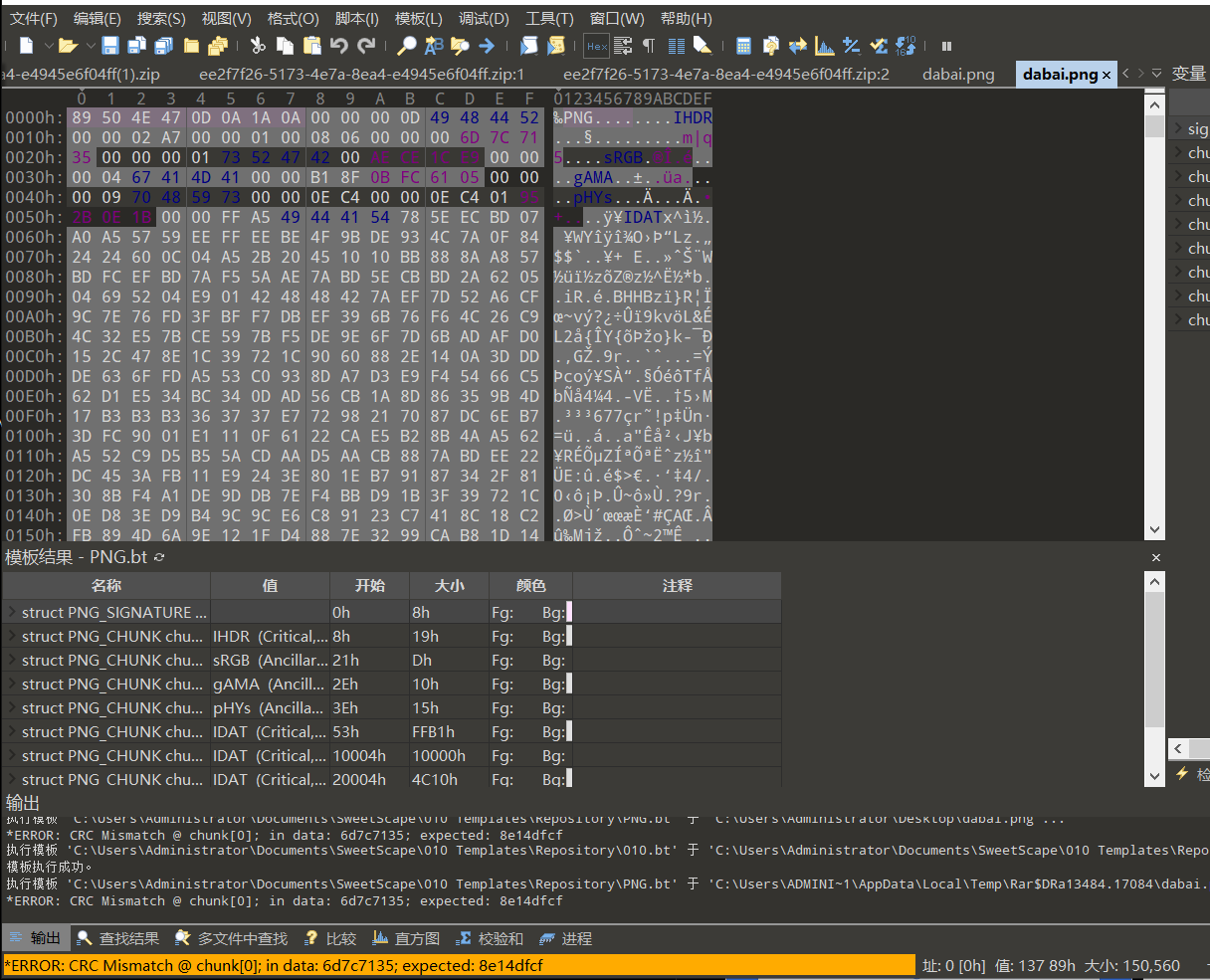This screenshot has width=1210, height=980.
Task: Click the Save file toolbar icon
Action: pos(109,46)
